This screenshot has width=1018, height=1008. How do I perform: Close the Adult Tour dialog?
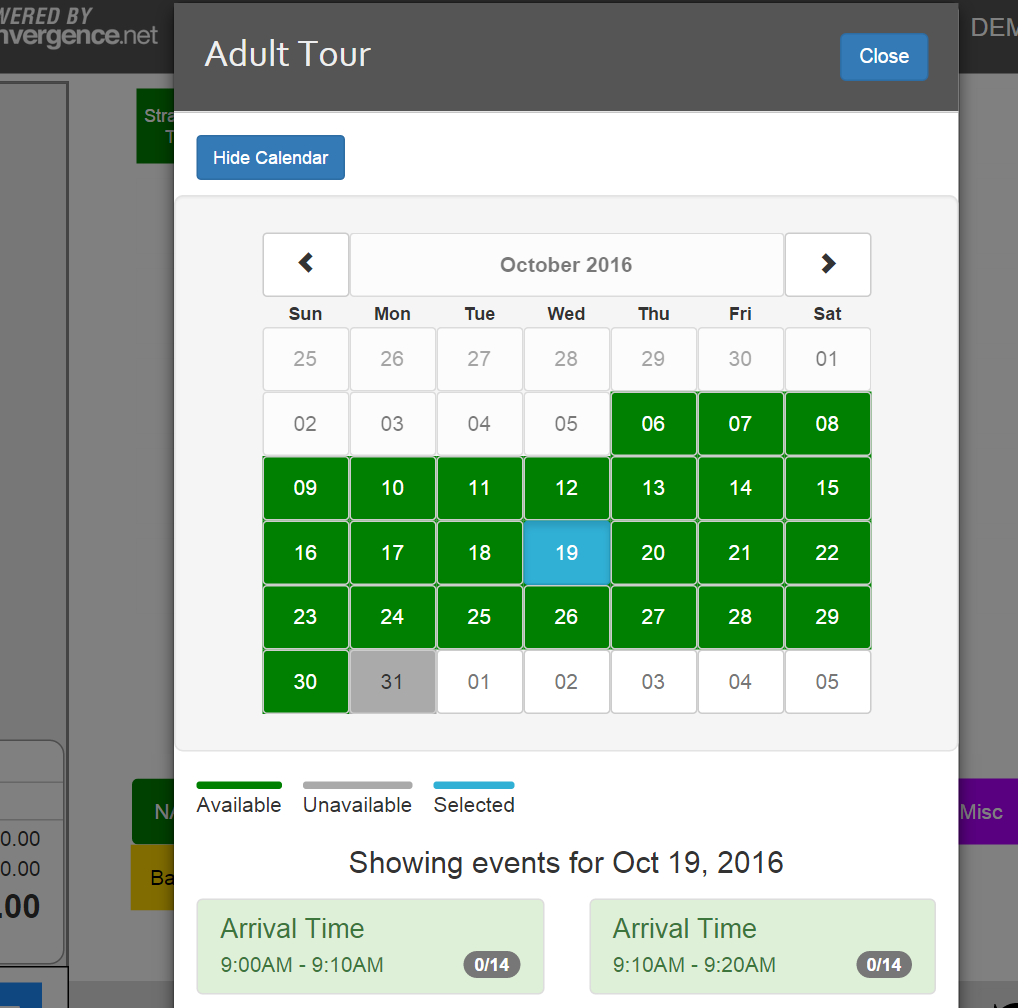point(883,56)
